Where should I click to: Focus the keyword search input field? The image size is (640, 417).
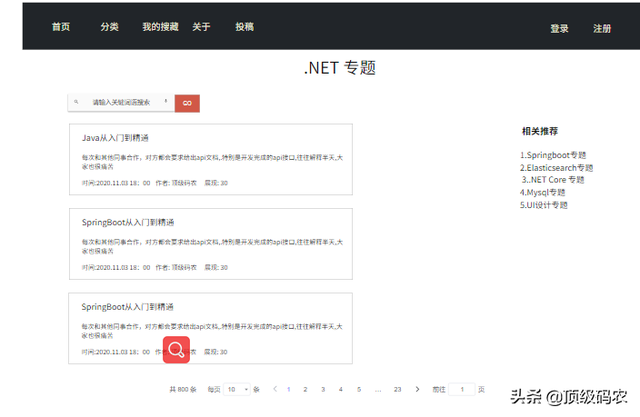pyautogui.click(x=121, y=102)
